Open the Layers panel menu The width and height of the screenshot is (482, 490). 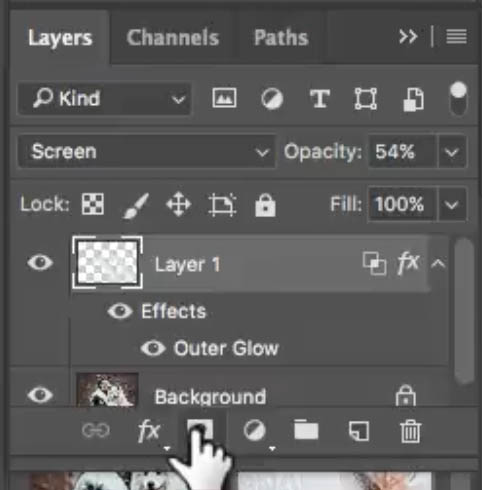(x=456, y=36)
